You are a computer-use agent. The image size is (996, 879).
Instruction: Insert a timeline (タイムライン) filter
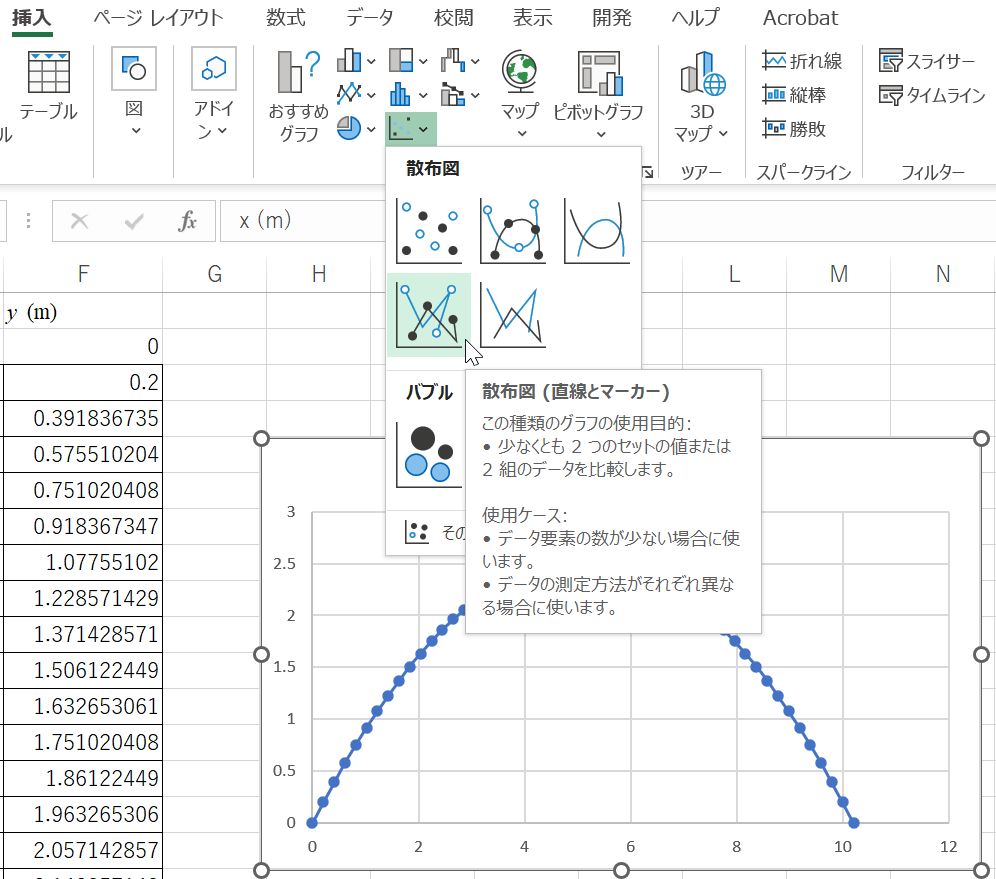click(932, 96)
